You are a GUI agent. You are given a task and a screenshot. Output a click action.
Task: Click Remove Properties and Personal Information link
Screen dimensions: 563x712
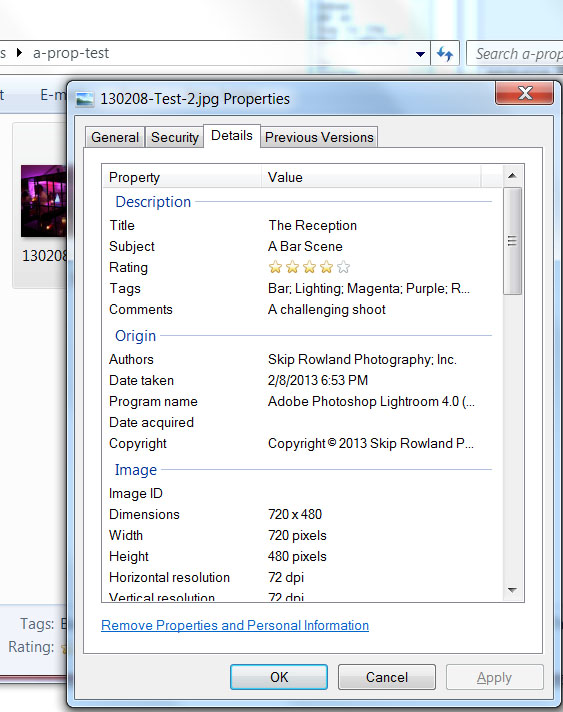tap(235, 625)
